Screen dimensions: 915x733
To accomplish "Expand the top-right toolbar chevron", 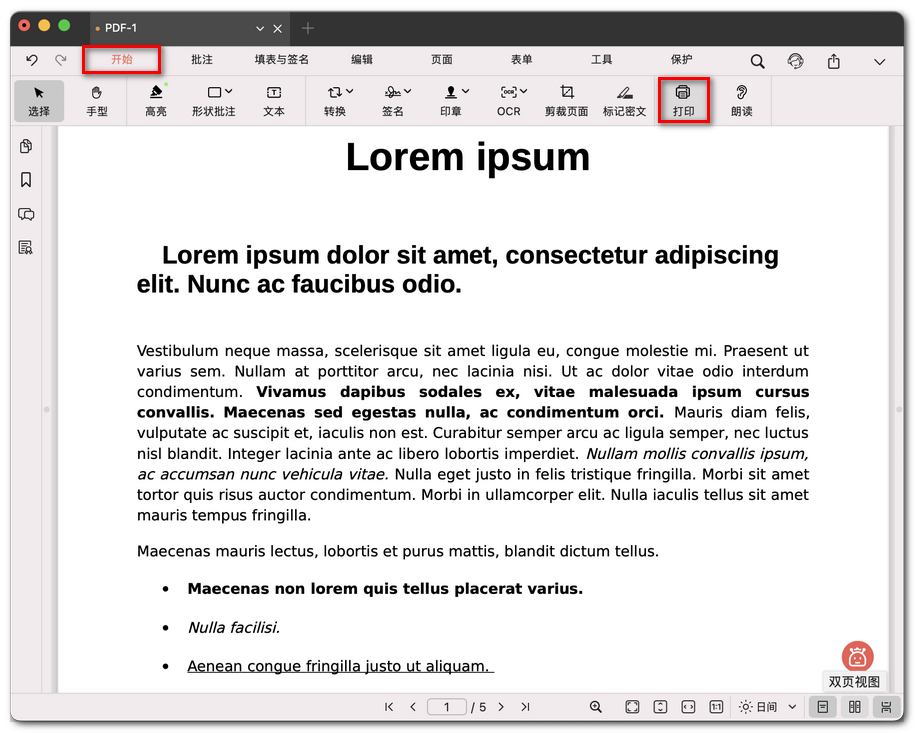I will point(879,62).
